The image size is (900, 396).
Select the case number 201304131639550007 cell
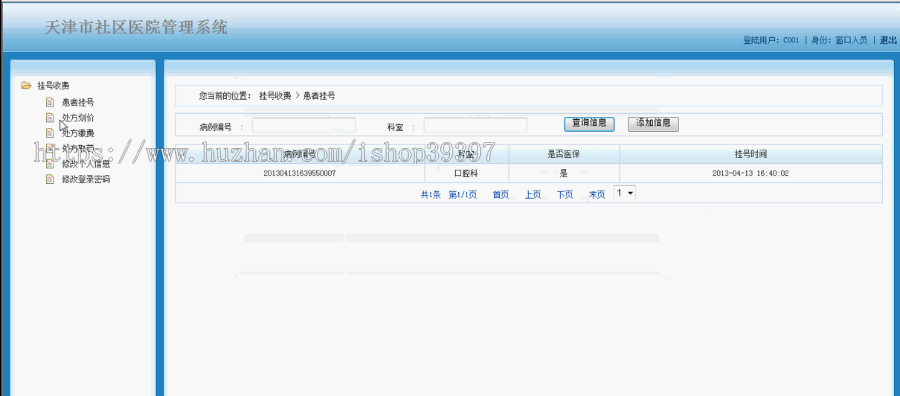tap(300, 173)
